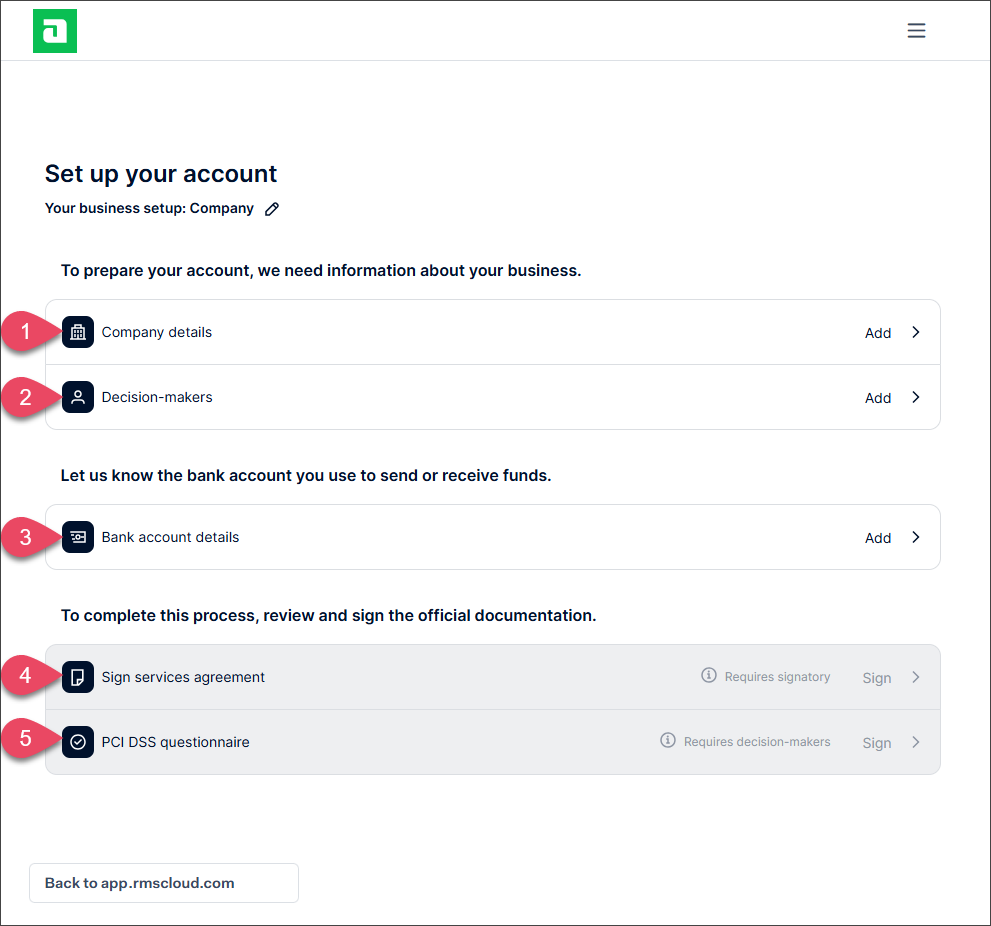
Task: Expand Company details chevron arrow
Action: (916, 332)
